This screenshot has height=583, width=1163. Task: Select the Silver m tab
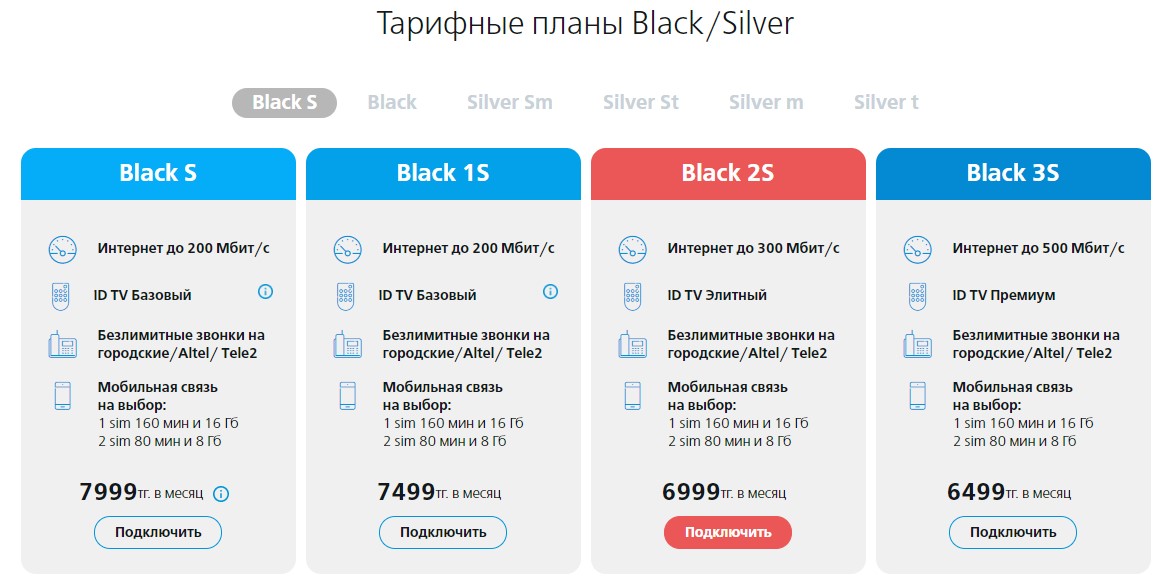point(766,102)
